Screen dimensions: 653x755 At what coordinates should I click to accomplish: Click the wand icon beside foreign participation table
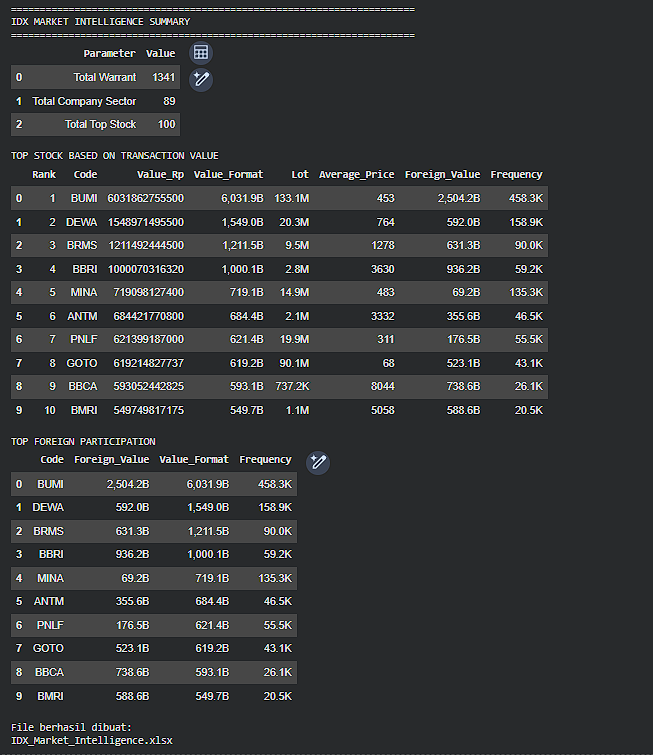[x=318, y=462]
